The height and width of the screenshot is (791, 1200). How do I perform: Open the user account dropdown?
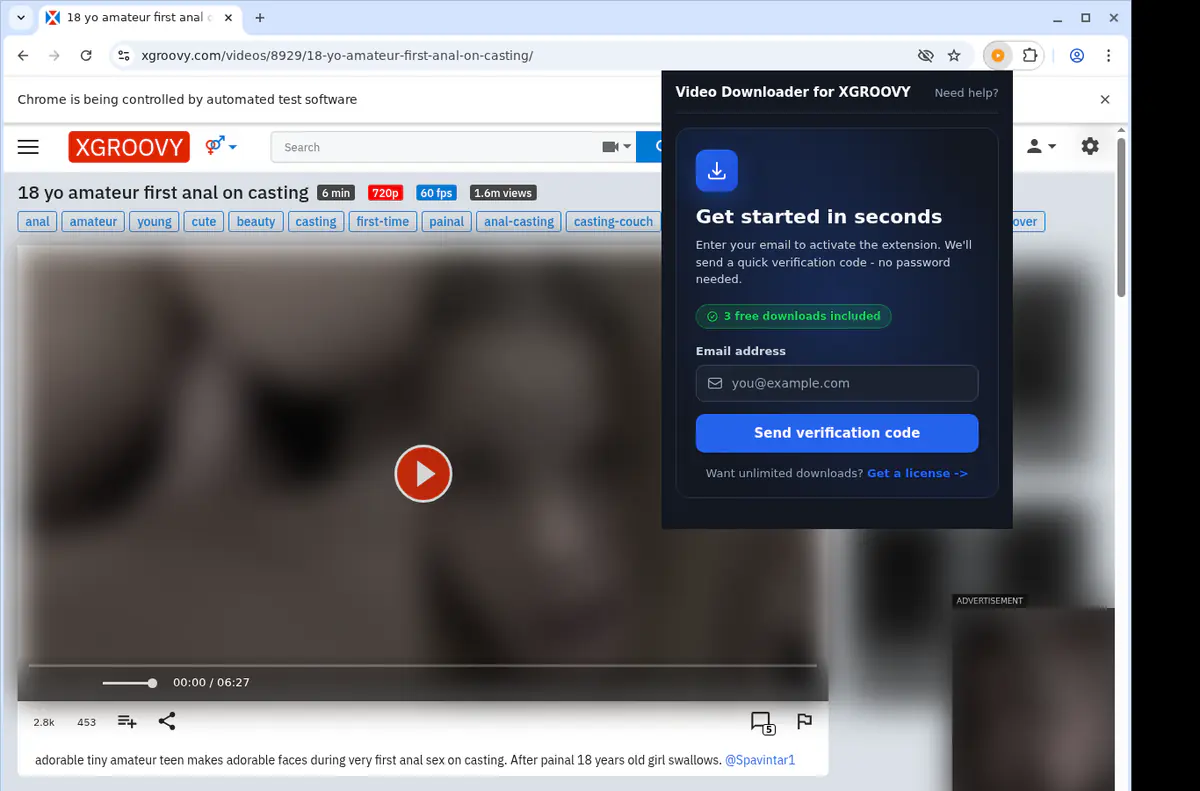1041,147
